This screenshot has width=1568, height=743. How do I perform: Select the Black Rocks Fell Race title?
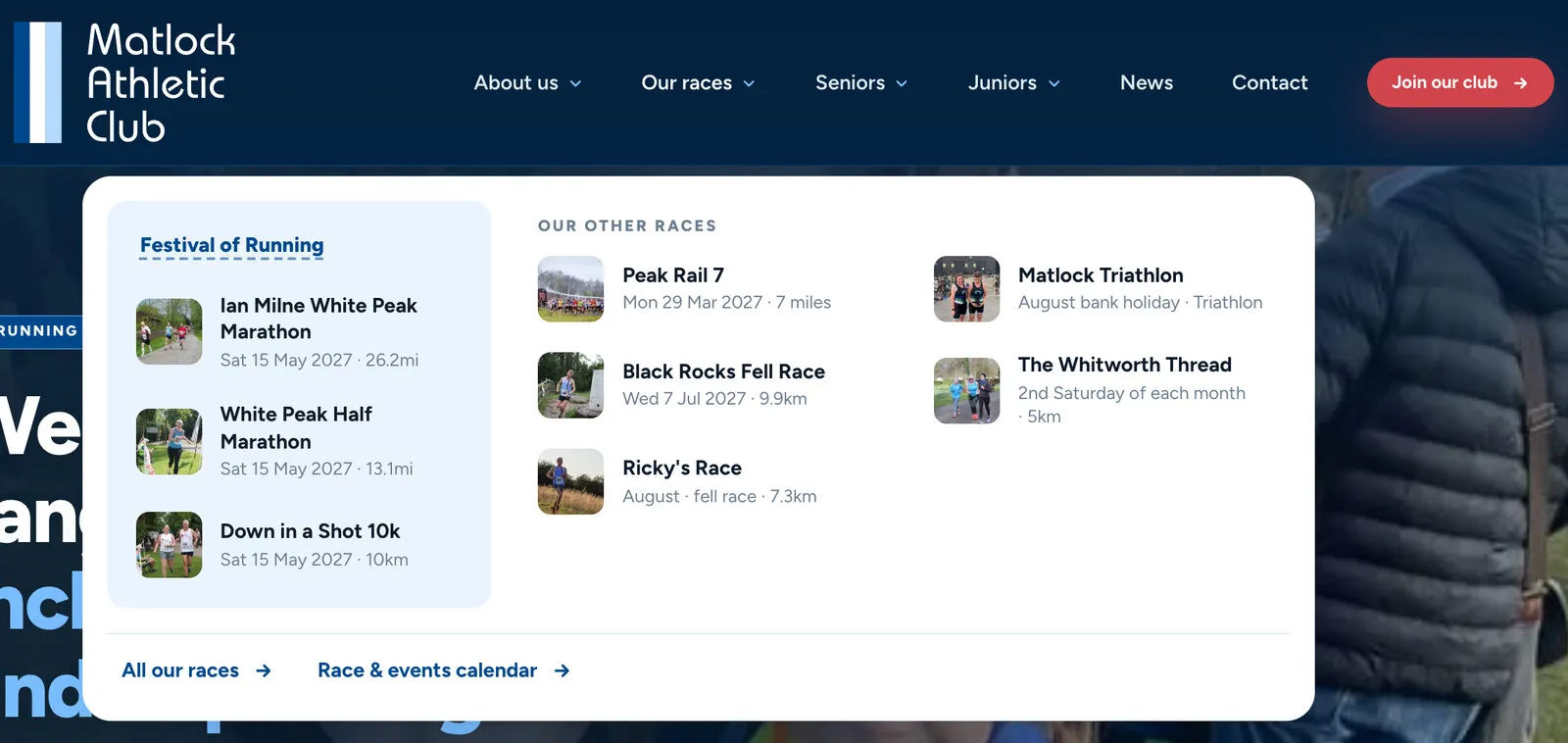pos(723,371)
